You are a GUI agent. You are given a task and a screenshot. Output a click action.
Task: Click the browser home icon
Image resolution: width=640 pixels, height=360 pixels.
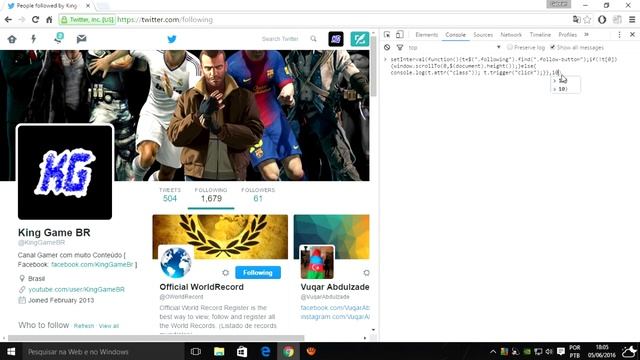coord(49,20)
